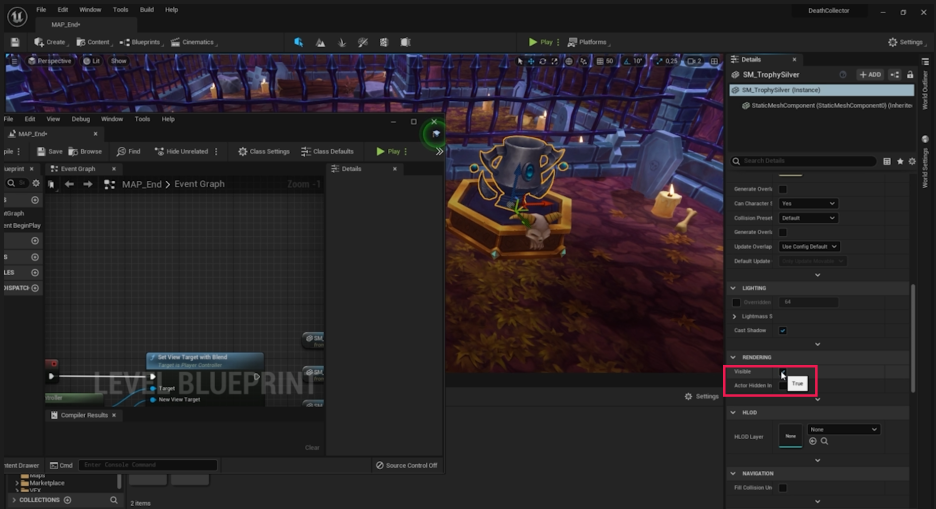This screenshot has height=509, width=936.
Task: Collapse the HLOD section
Action: pos(734,412)
